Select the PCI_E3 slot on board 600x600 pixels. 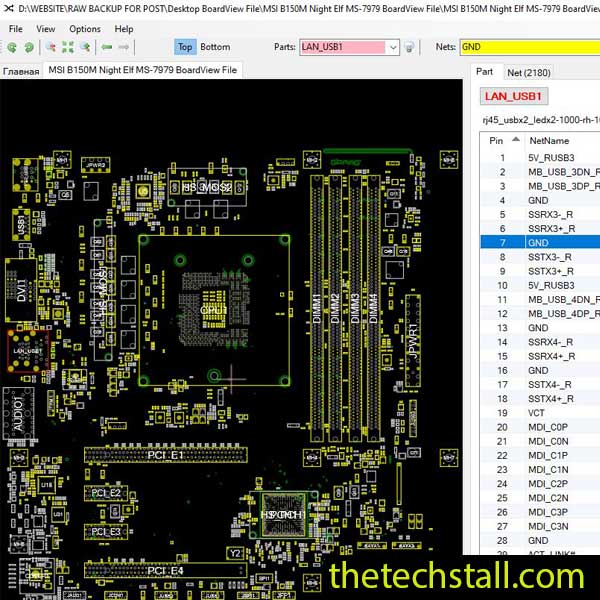(x=106, y=531)
